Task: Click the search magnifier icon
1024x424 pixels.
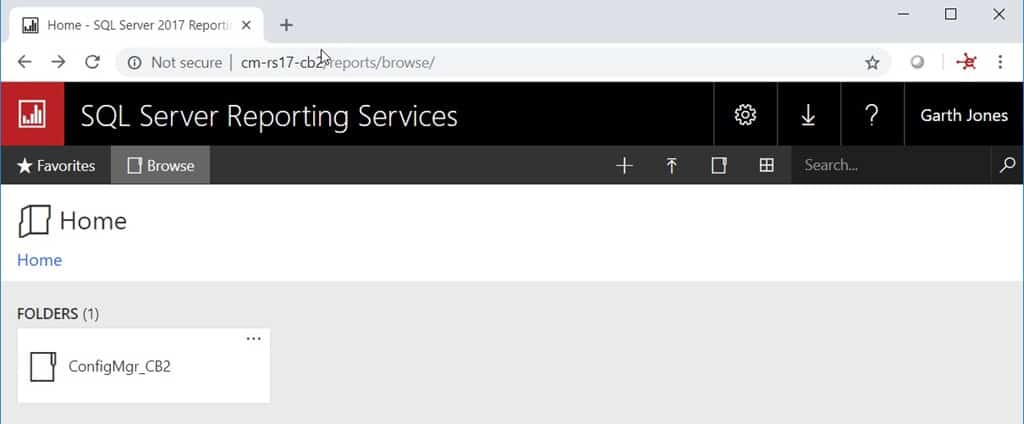Action: coord(1007,166)
